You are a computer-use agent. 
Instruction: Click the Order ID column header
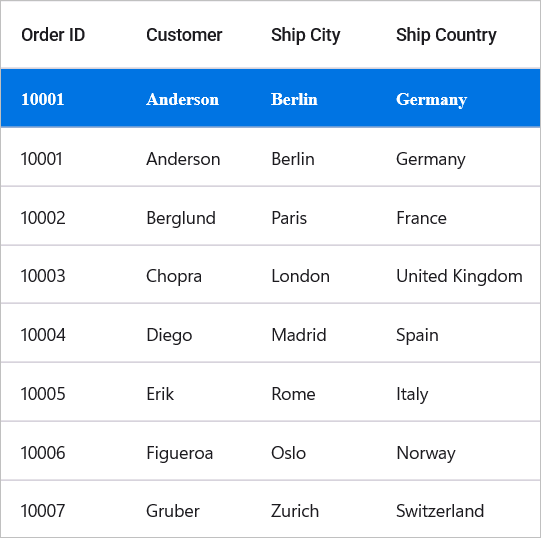pyautogui.click(x=53, y=35)
